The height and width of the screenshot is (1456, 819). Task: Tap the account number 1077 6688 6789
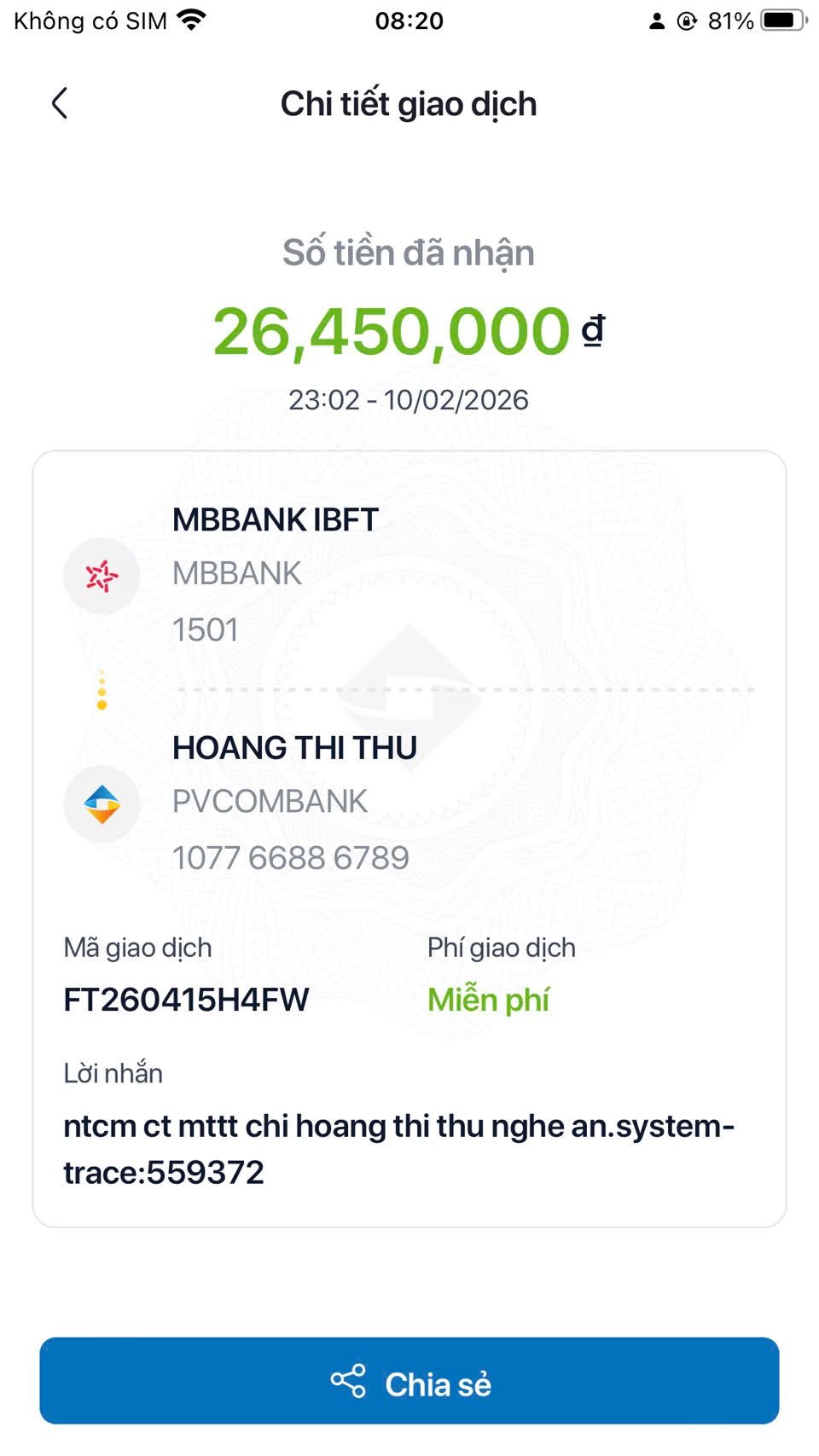(x=291, y=857)
